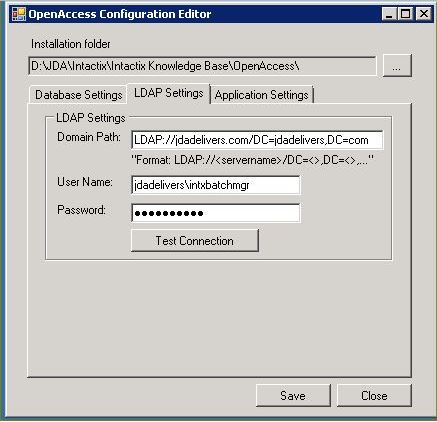Screen dimensions: 437x422
Task: Select the LDAP Settings tab
Action: [169, 93]
